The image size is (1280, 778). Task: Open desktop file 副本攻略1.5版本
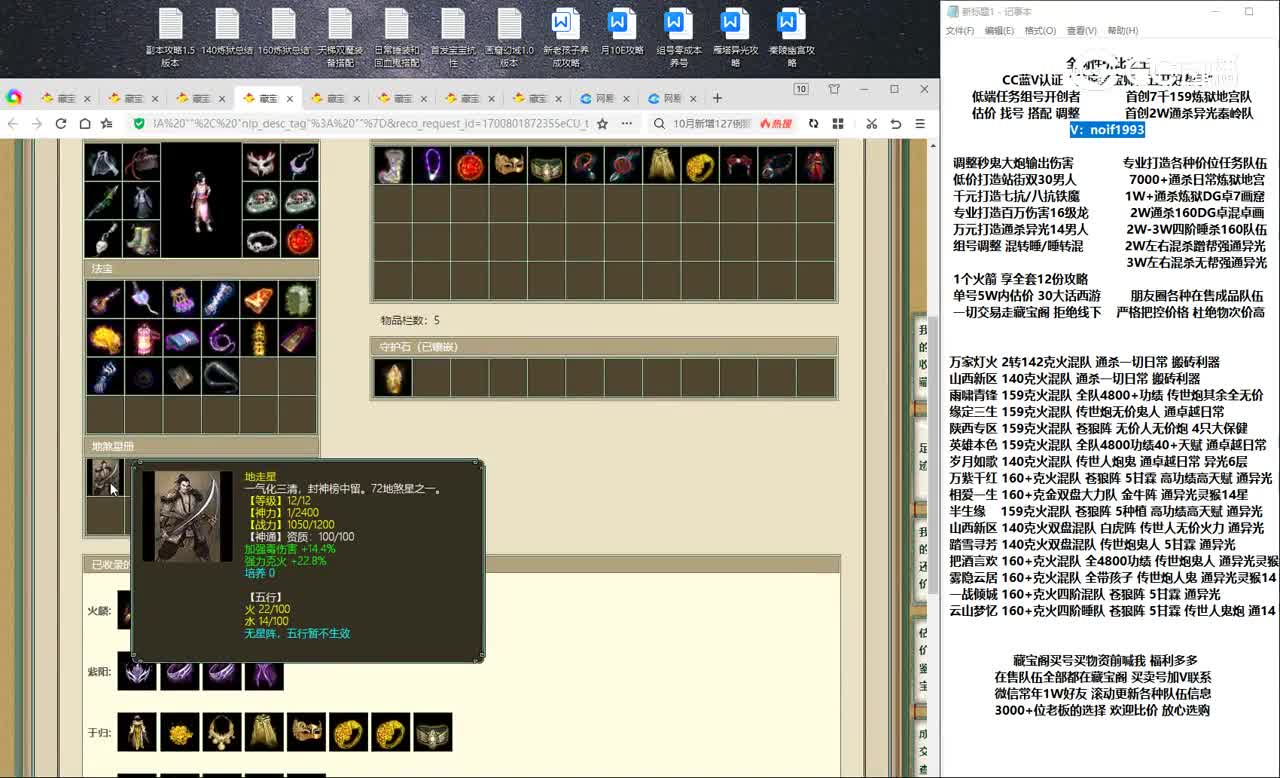coord(170,38)
